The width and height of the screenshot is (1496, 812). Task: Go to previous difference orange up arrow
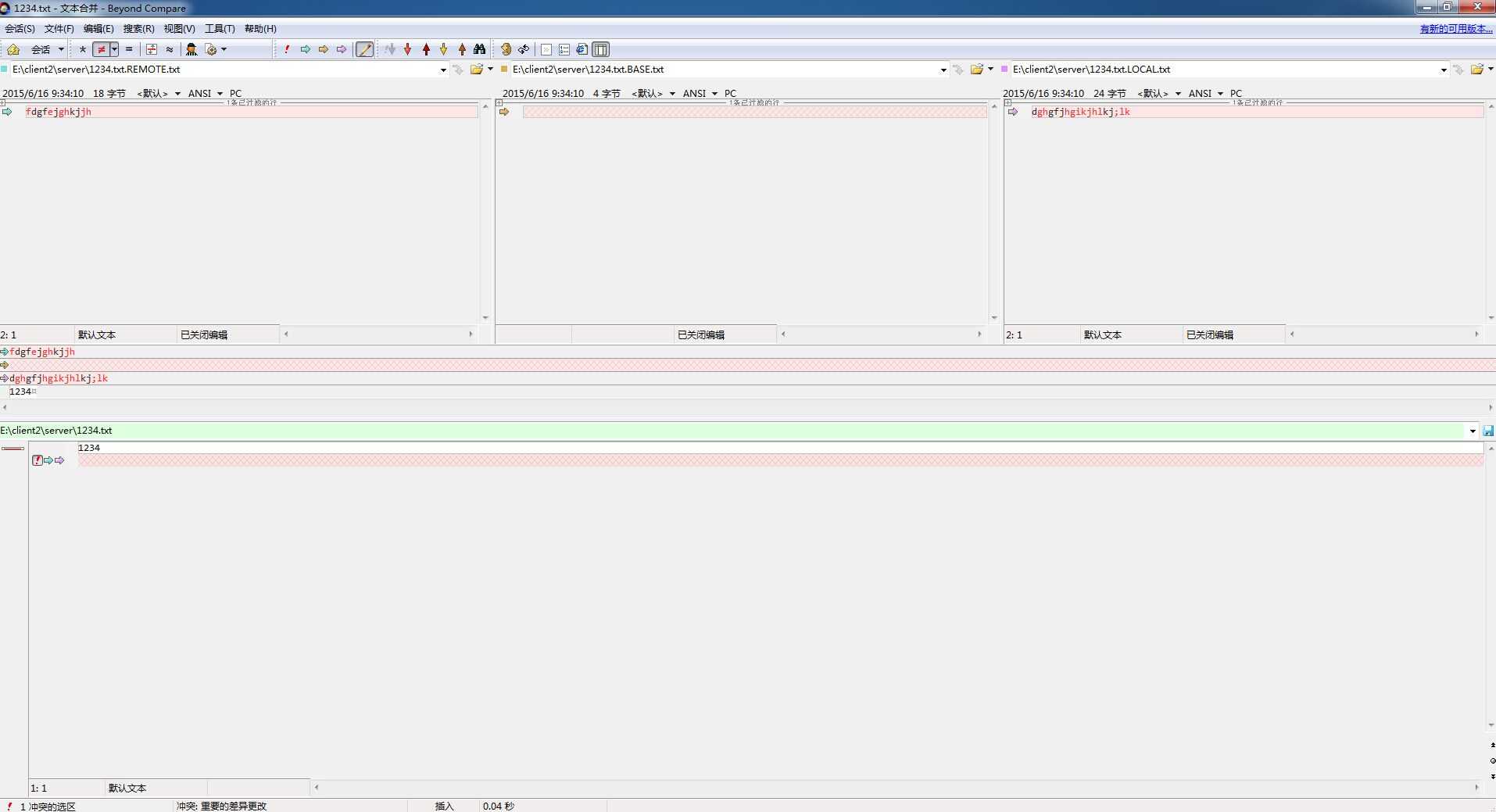tap(462, 49)
